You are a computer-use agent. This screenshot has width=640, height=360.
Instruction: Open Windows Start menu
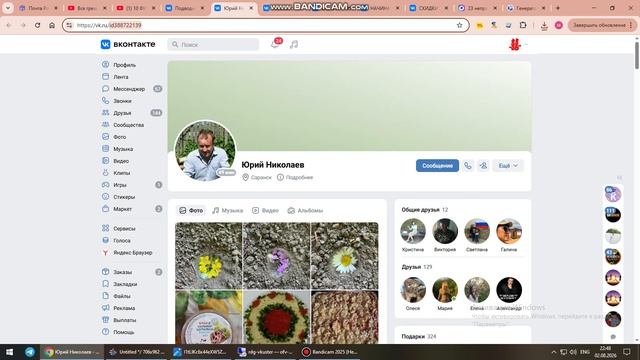click(9, 352)
